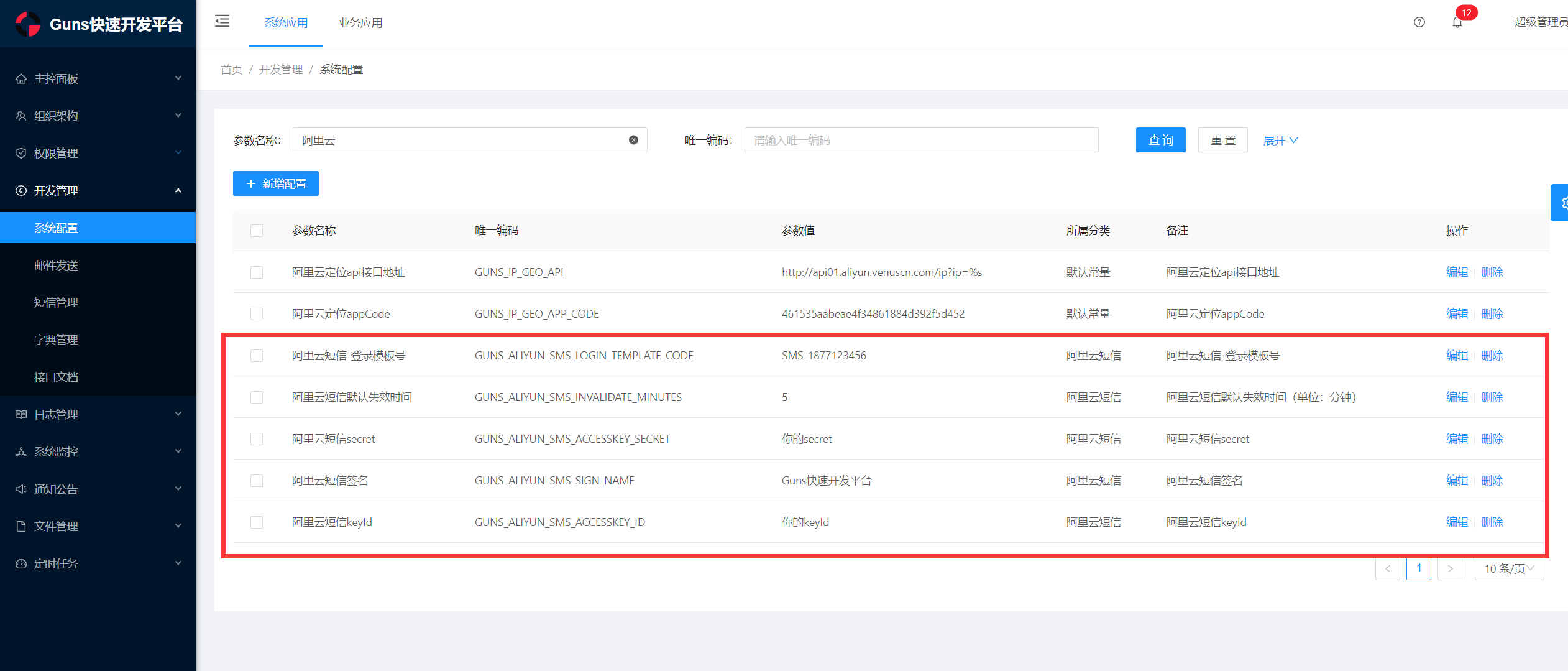Open 邮件发送 submenu item
Image resolution: width=1568 pixels, height=671 pixels.
point(98,265)
